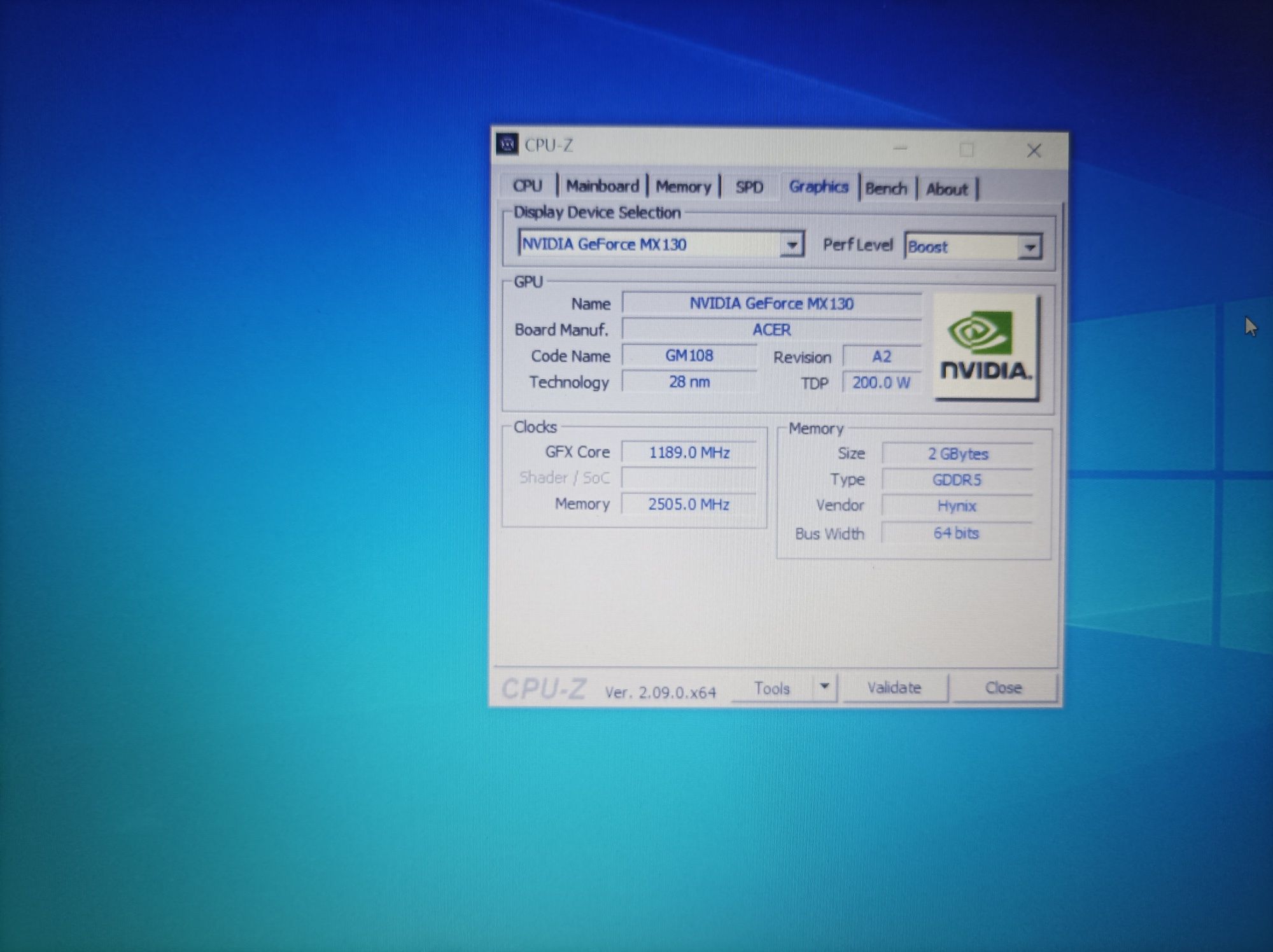Click the Tools button
Screen dimensions: 1273x952
pyautogui.click(x=772, y=688)
